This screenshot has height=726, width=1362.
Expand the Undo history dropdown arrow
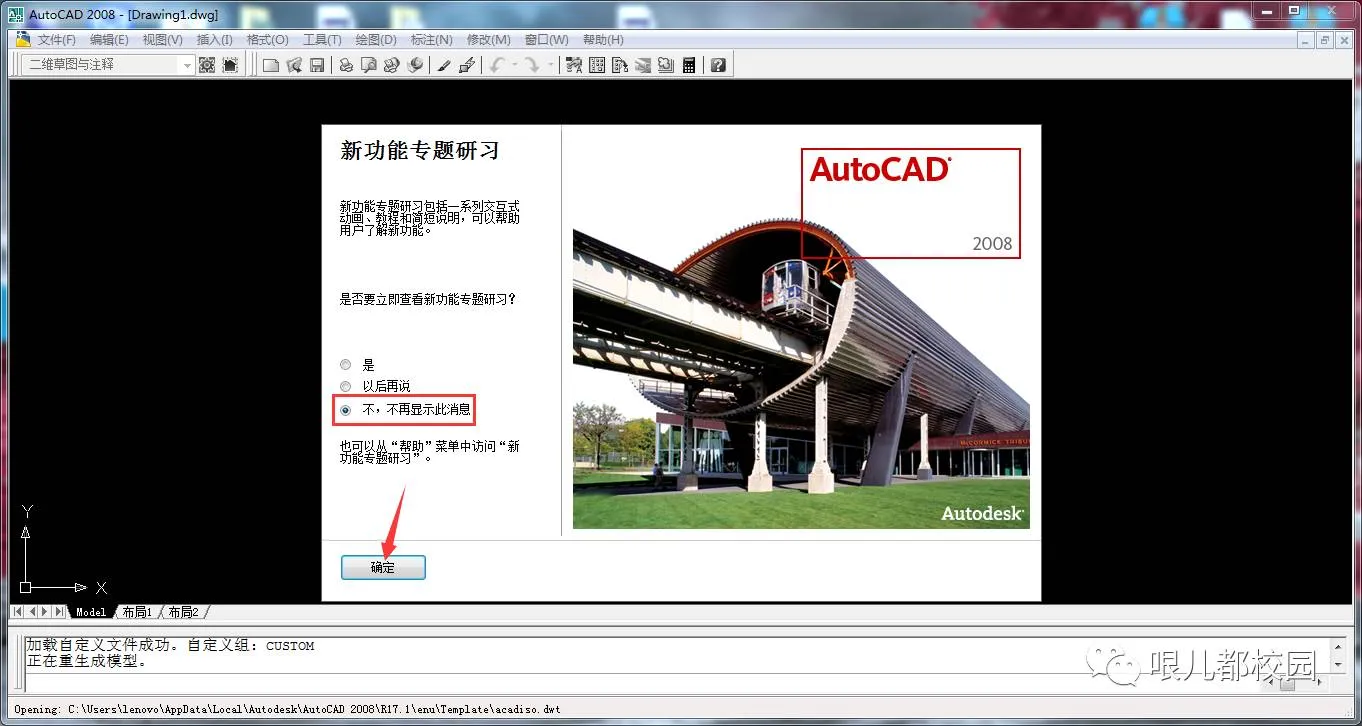(515, 65)
